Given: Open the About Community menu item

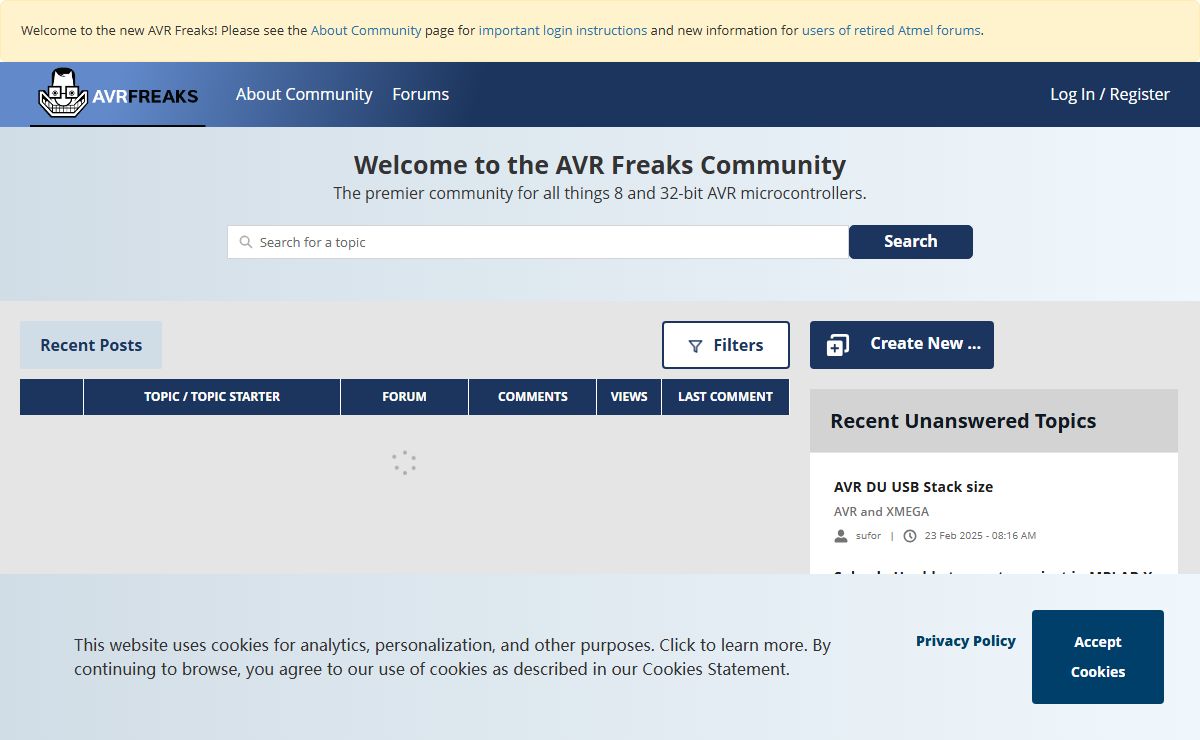Looking at the screenshot, I should point(304,94).
